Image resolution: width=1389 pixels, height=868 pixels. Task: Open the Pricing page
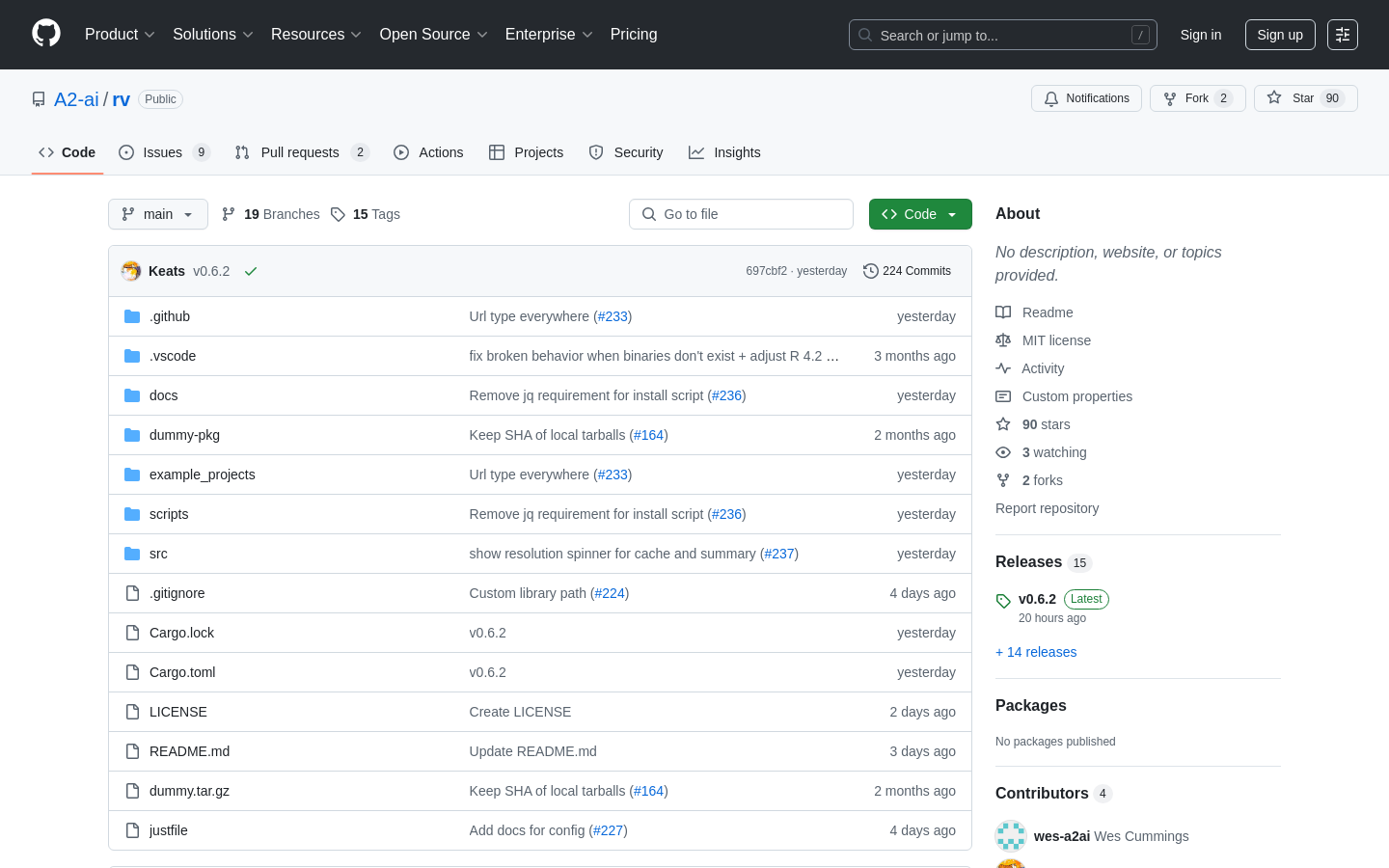pos(634,35)
